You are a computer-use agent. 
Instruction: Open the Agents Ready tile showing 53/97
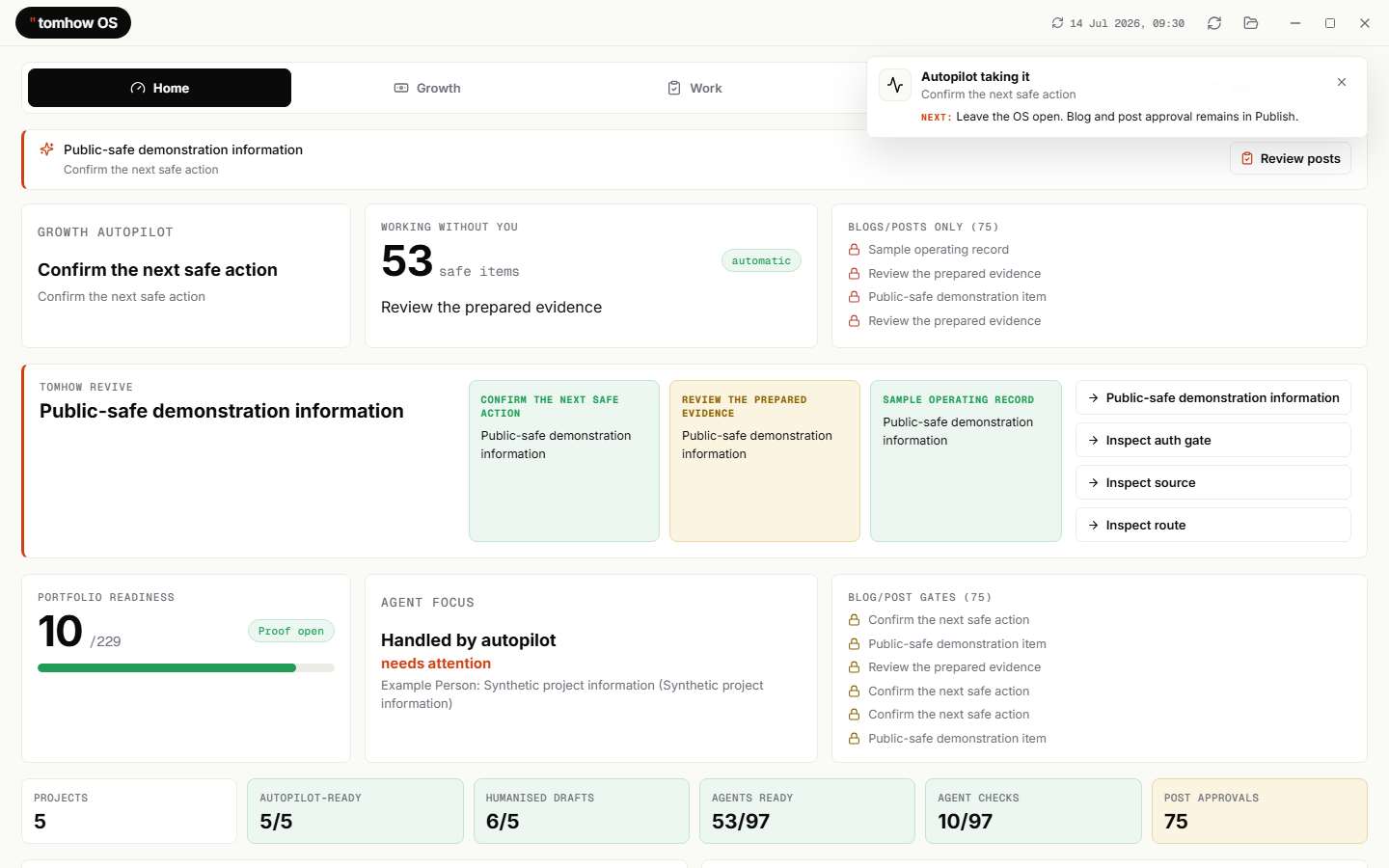point(807,811)
